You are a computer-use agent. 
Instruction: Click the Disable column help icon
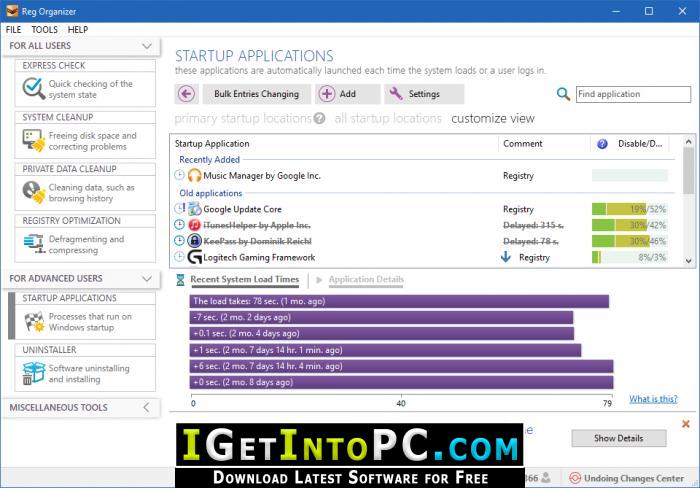pos(602,144)
